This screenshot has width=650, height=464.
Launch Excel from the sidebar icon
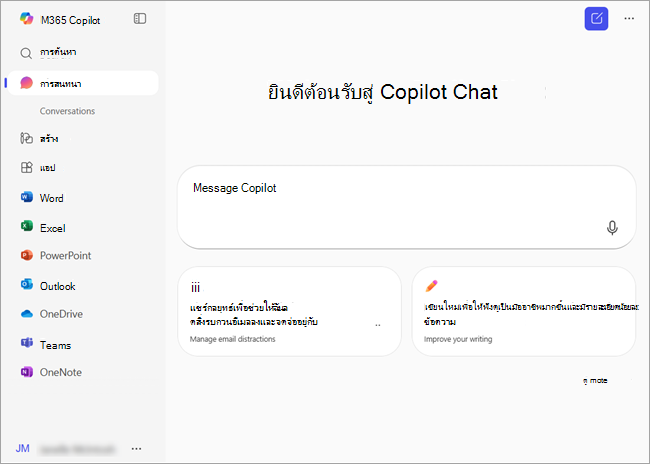tap(27, 226)
